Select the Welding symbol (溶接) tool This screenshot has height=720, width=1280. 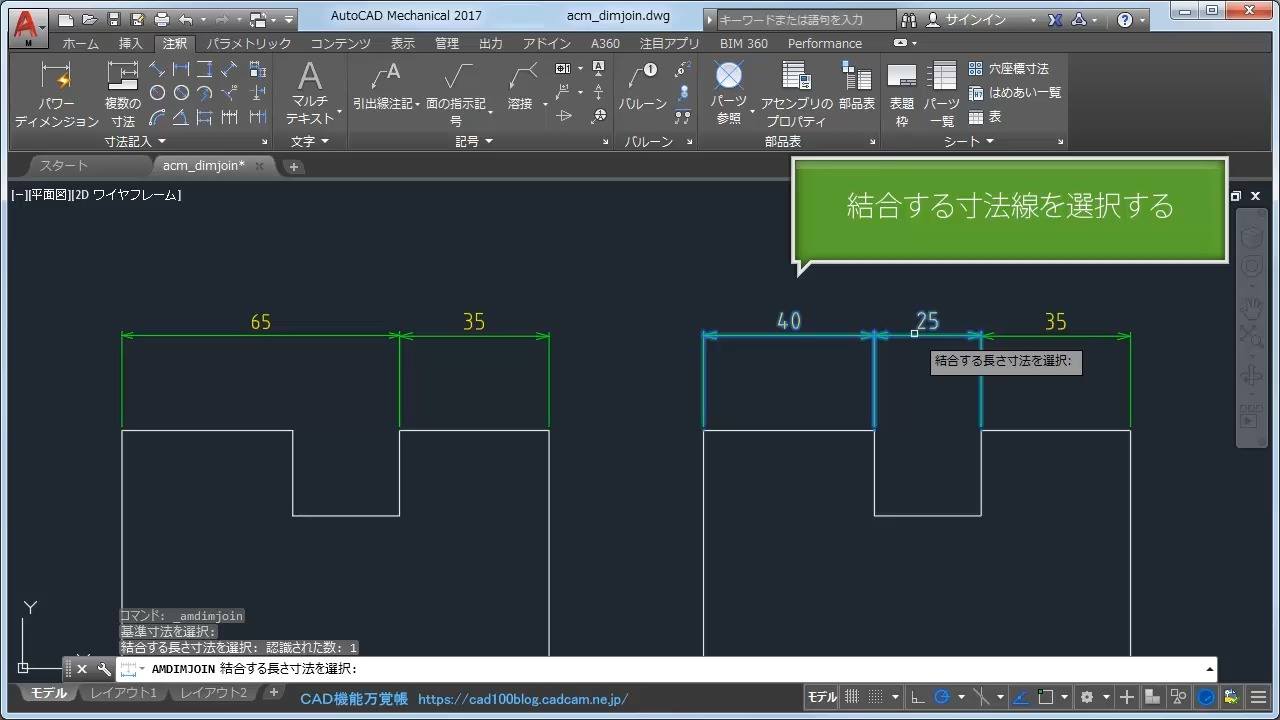tap(521, 88)
